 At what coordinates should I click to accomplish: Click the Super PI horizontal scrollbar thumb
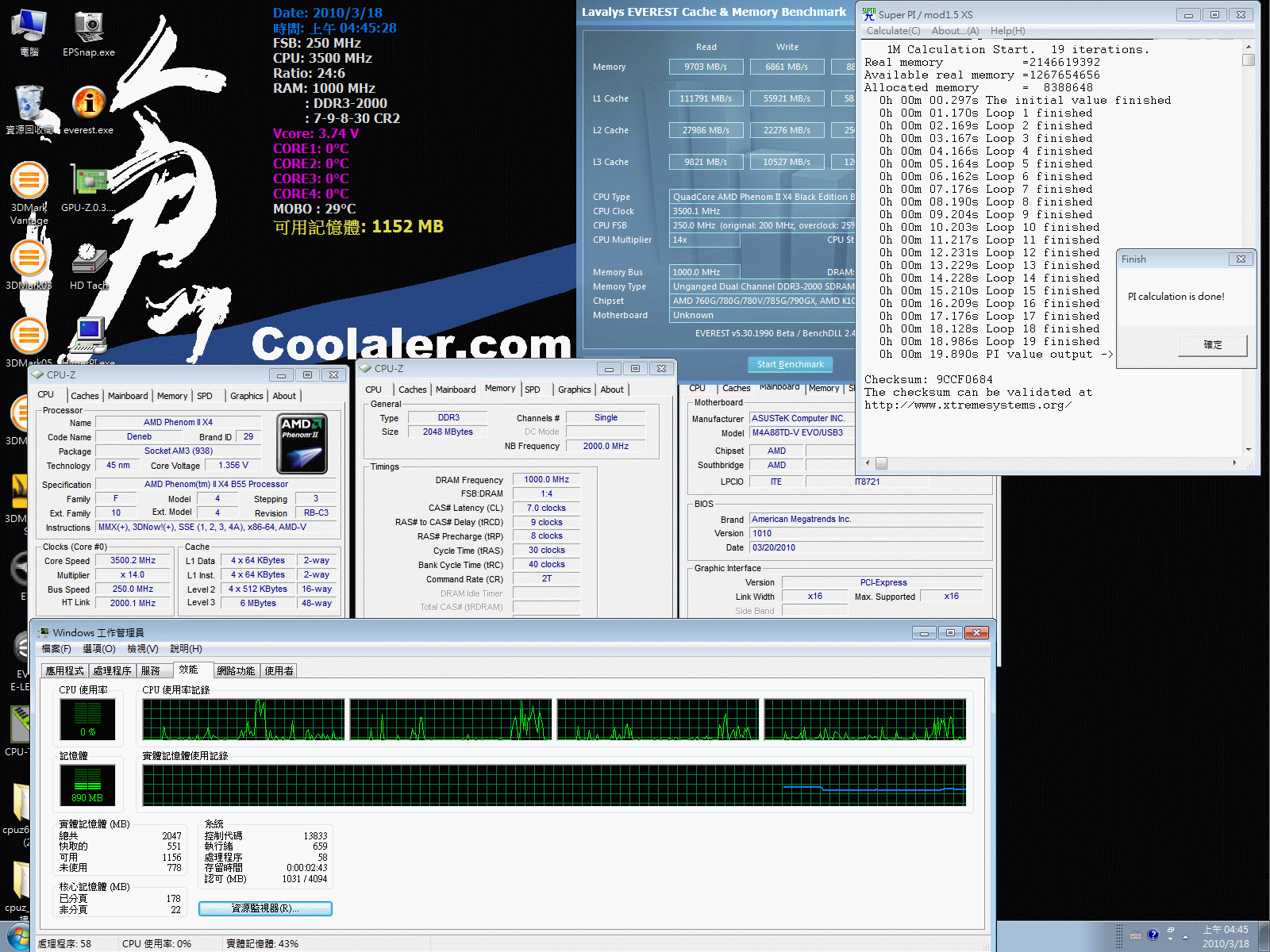(x=881, y=463)
